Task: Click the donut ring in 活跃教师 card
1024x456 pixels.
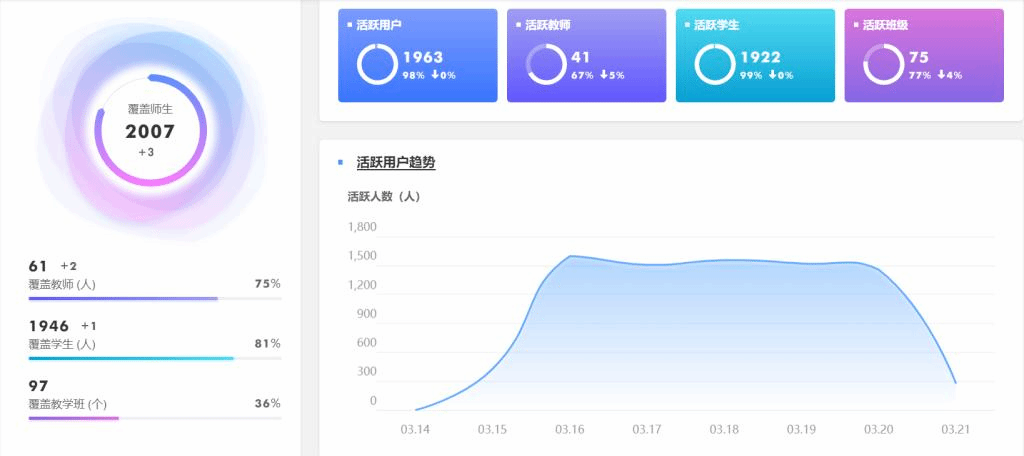Action: point(545,65)
